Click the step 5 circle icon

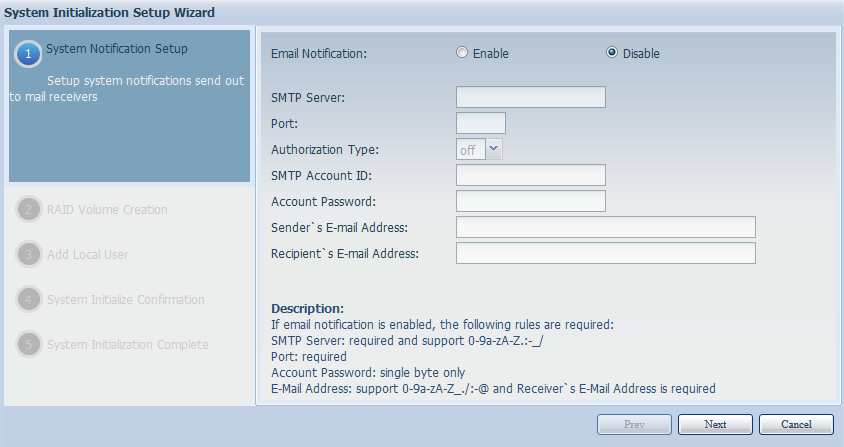[x=30, y=345]
